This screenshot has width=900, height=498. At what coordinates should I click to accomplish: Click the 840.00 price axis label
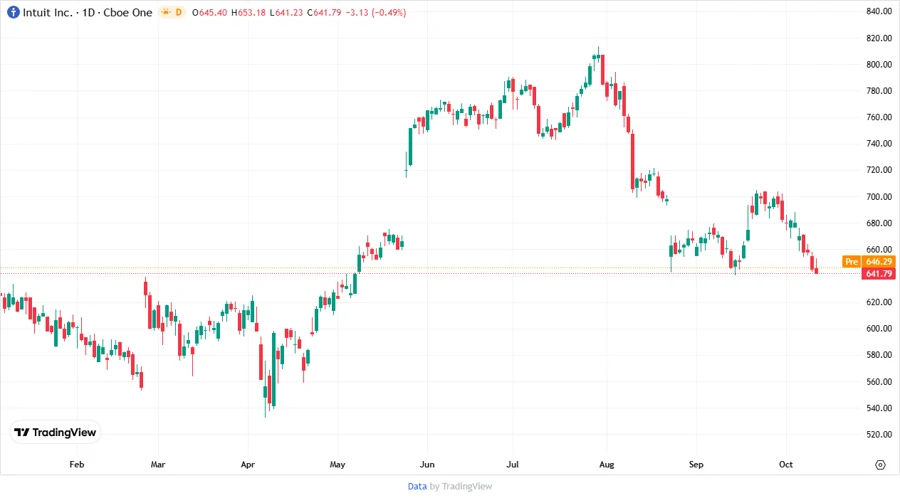[x=879, y=11]
